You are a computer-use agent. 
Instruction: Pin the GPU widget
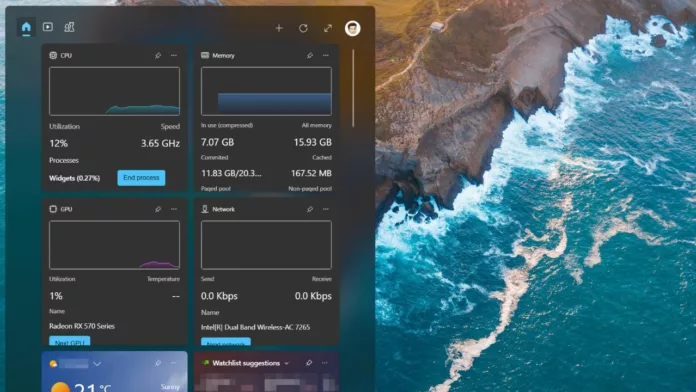pyautogui.click(x=158, y=209)
